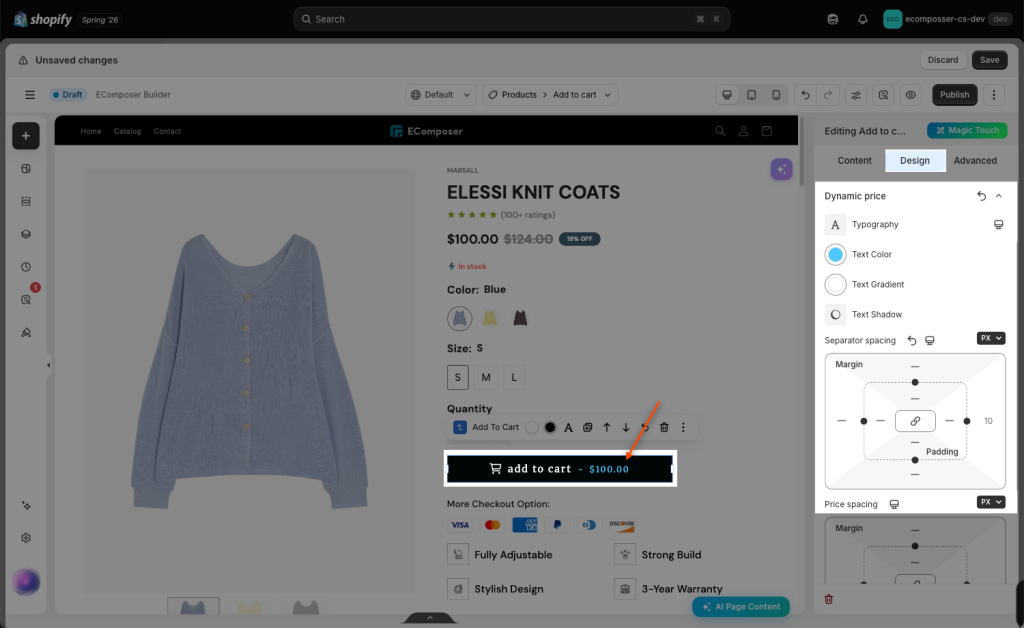Image resolution: width=1024 pixels, height=628 pixels.
Task: Click red trash icon at panel bottom
Action: point(828,599)
